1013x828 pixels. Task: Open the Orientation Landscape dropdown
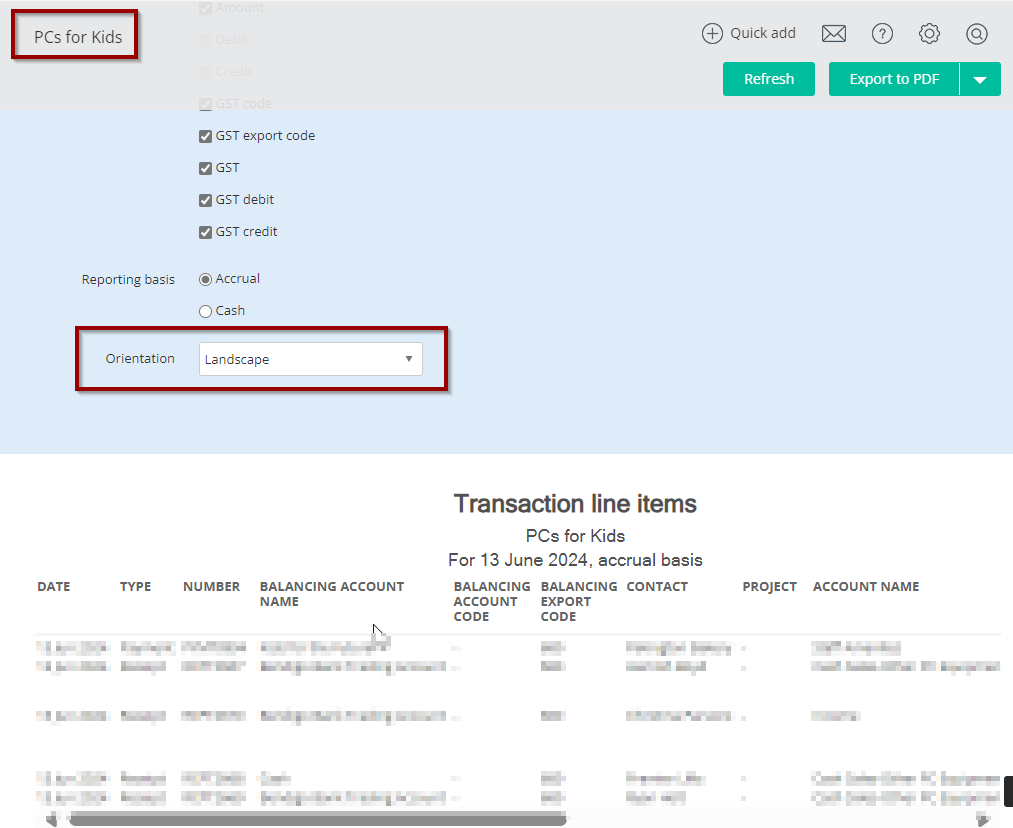[311, 359]
